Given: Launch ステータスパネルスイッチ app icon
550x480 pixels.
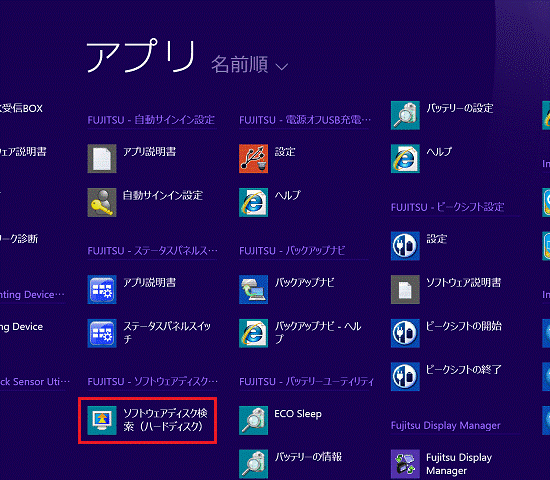Looking at the screenshot, I should pos(102,333).
